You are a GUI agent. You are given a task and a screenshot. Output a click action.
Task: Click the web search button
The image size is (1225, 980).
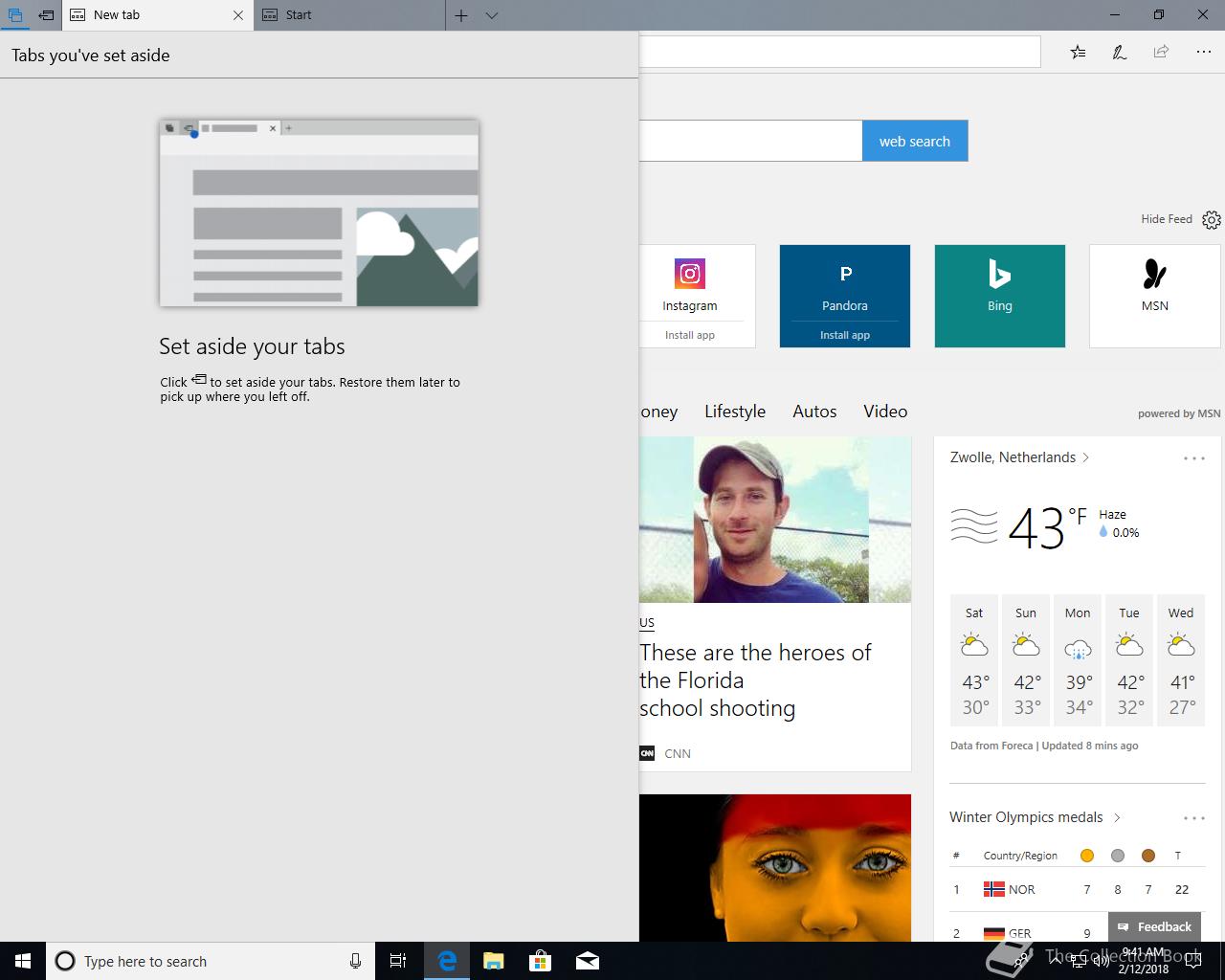915,141
